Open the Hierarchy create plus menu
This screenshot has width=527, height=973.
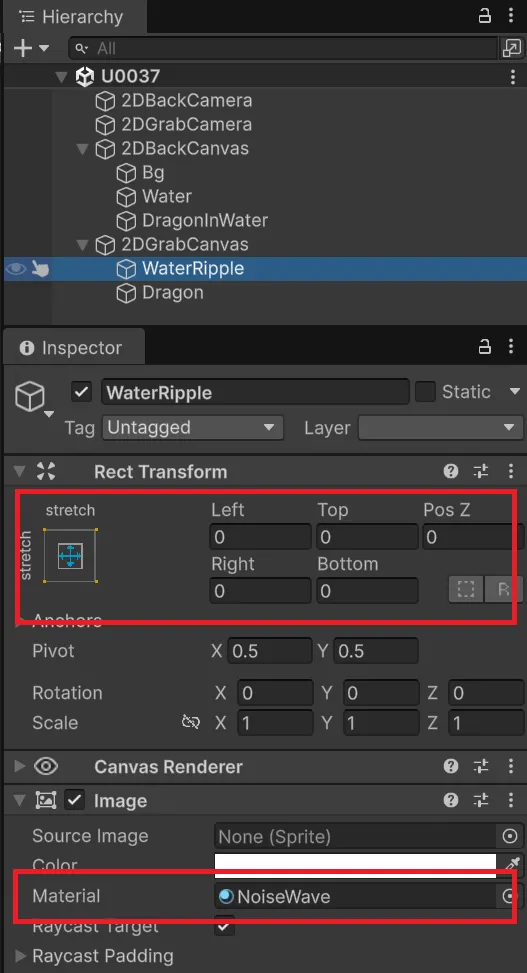tap(30, 48)
